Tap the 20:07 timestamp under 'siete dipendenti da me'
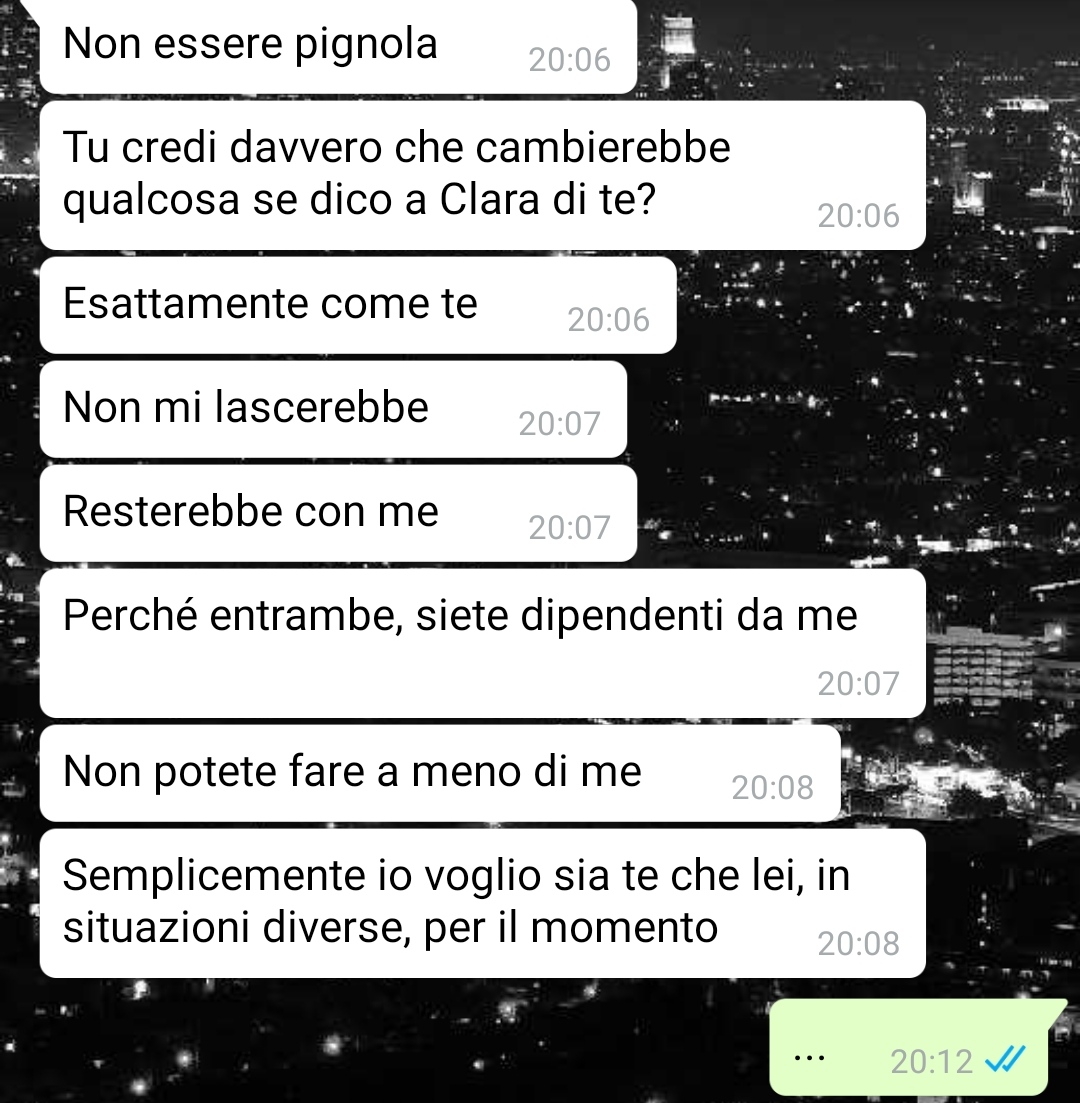 click(858, 684)
